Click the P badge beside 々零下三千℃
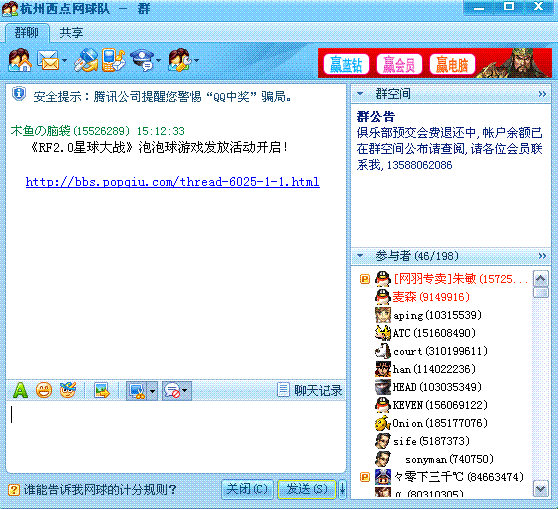 point(365,477)
